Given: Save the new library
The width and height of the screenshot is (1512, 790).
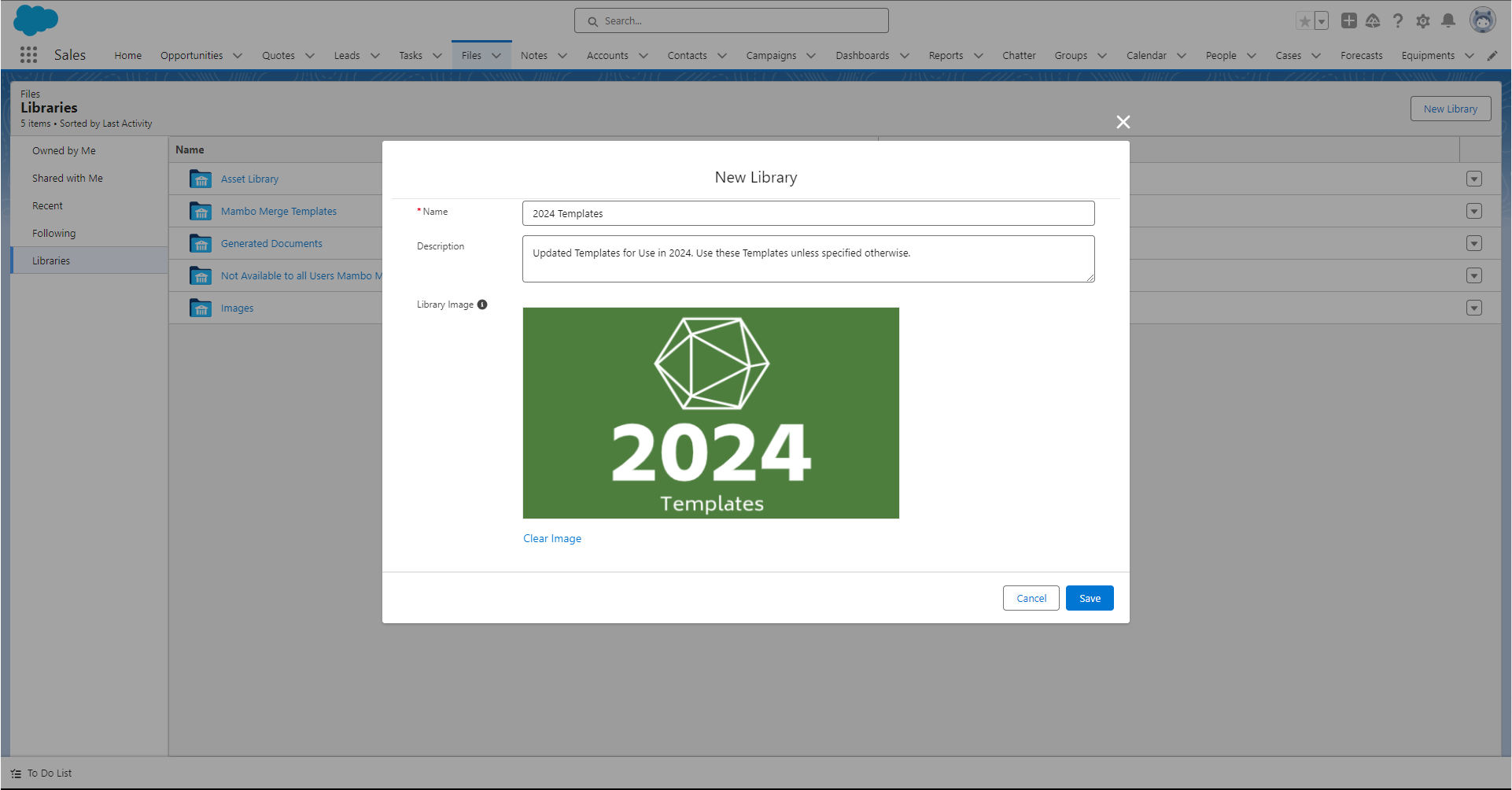Looking at the screenshot, I should click(x=1089, y=598).
